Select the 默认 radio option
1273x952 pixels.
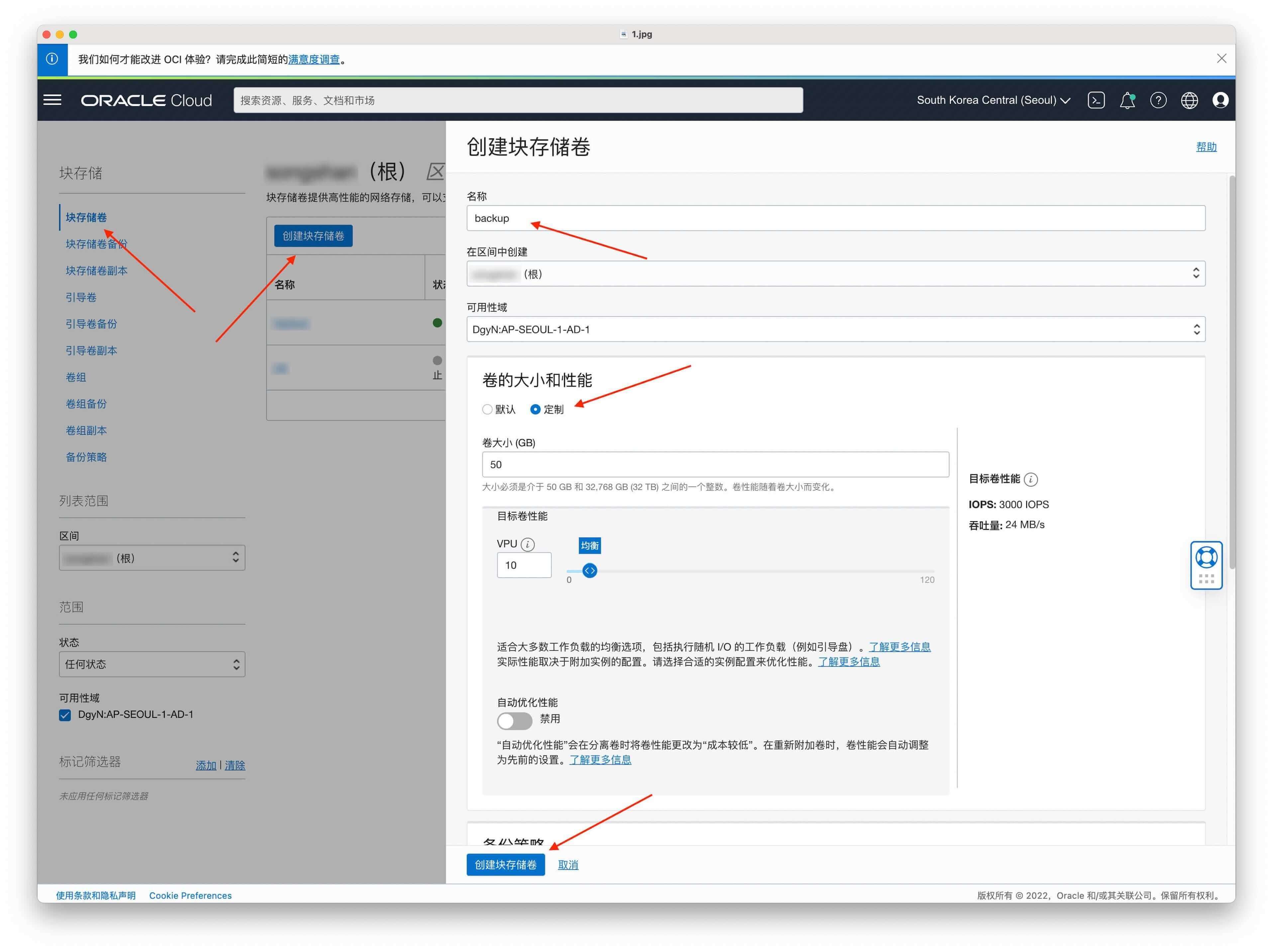click(487, 409)
